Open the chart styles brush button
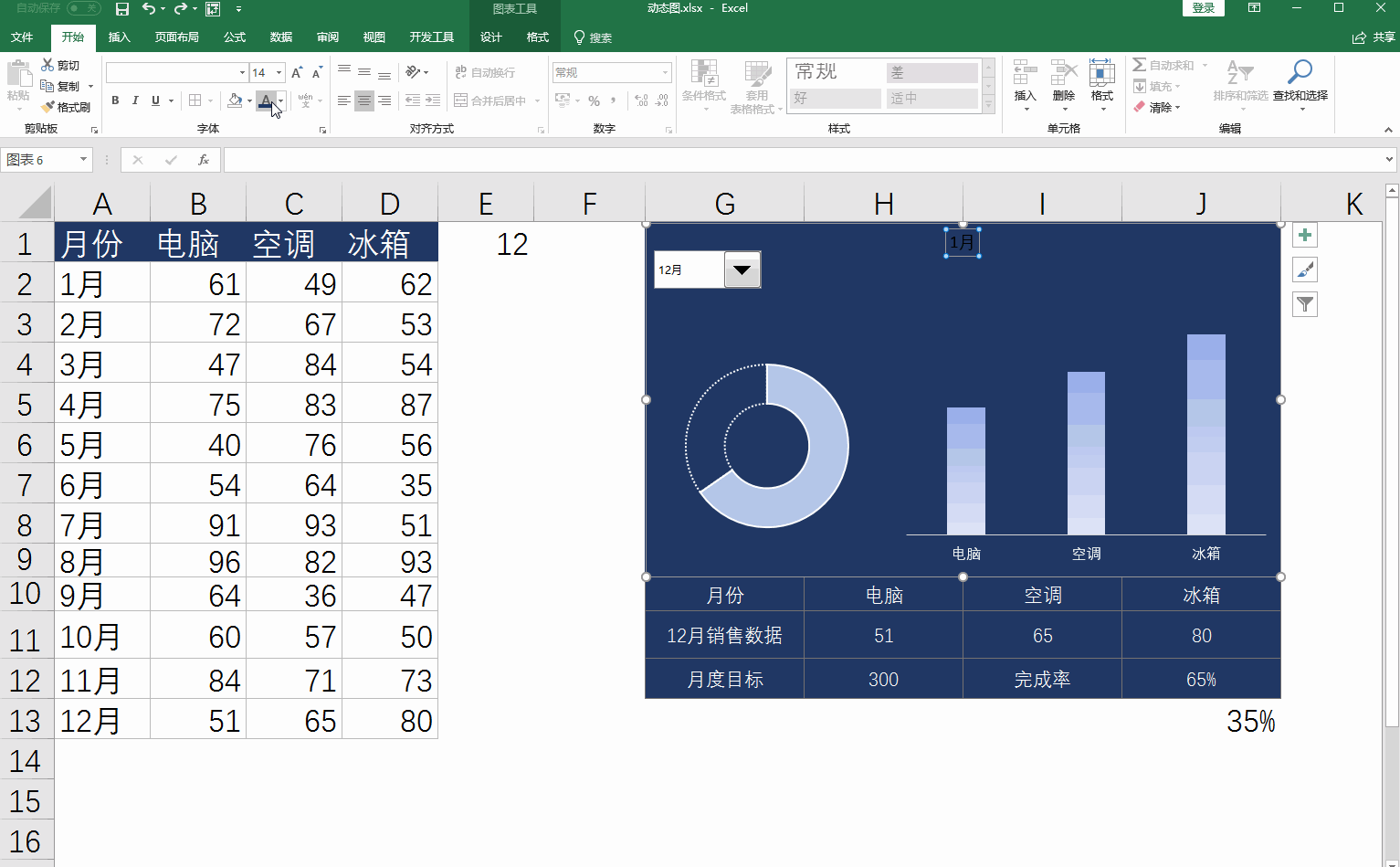Screen dimensions: 1400x867 click(x=1305, y=270)
